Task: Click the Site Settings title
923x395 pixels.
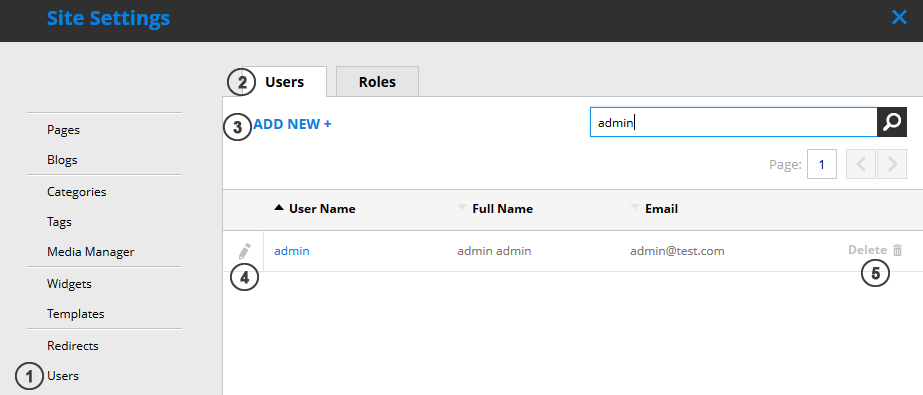Action: 108,18
